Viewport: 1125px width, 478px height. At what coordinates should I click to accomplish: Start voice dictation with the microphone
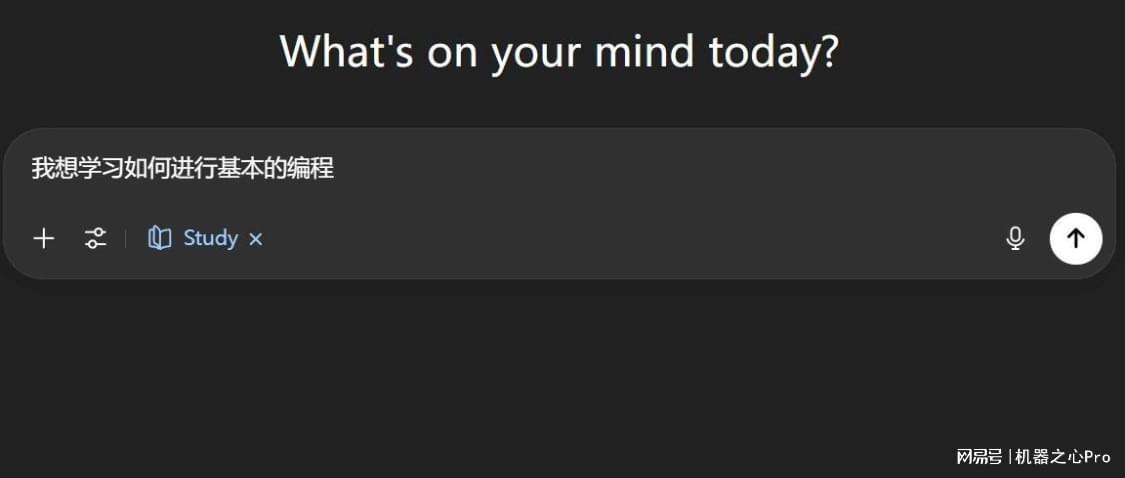(x=1015, y=238)
